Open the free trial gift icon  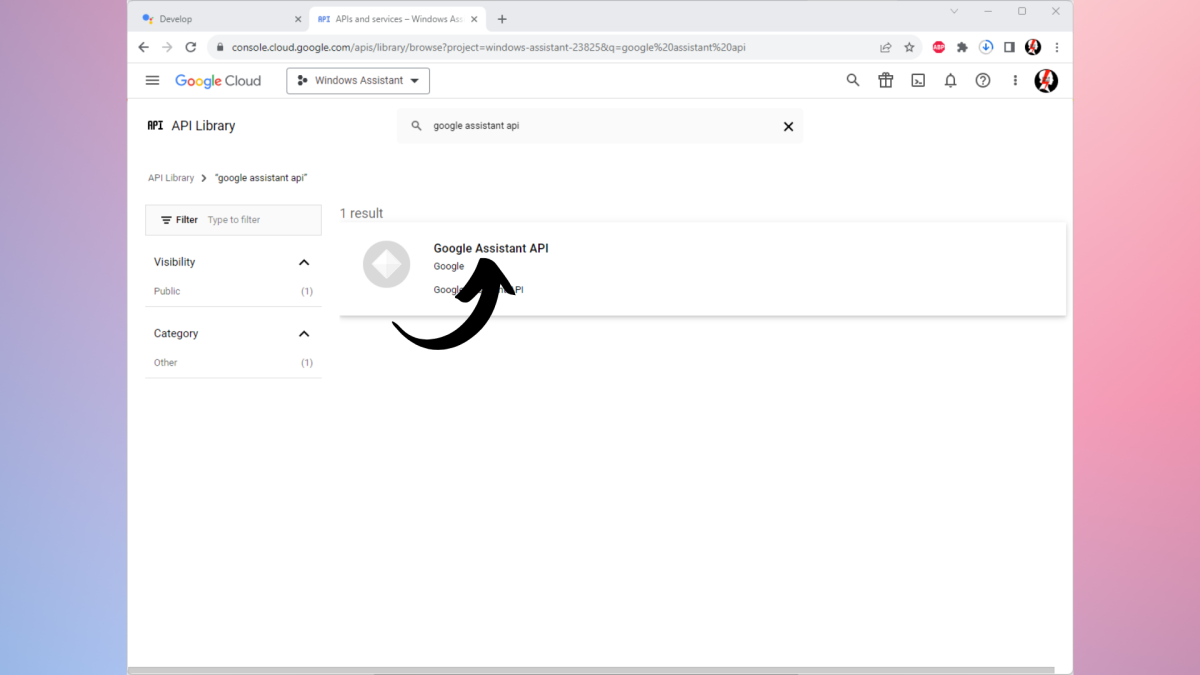(x=886, y=81)
